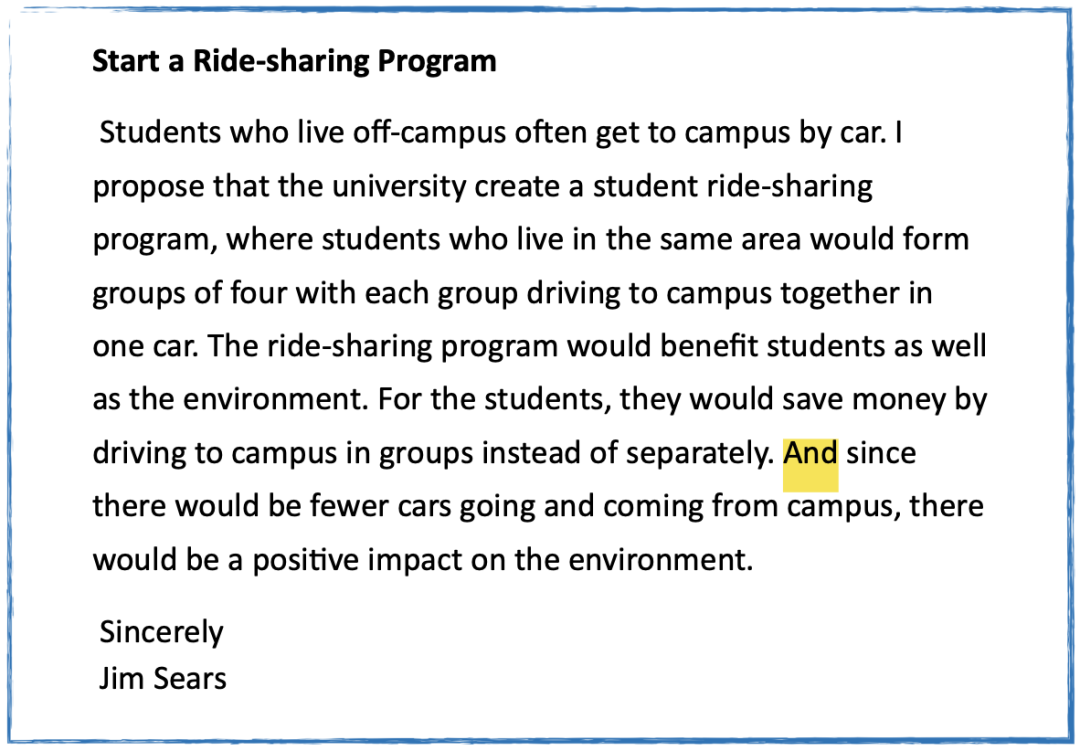
Task: Click the highlighted word And
Action: click(811, 454)
